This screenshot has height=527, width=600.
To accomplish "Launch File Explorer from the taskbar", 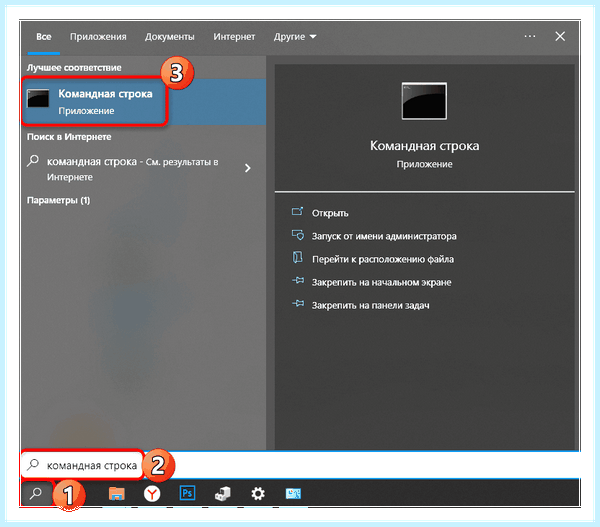I will tap(117, 494).
